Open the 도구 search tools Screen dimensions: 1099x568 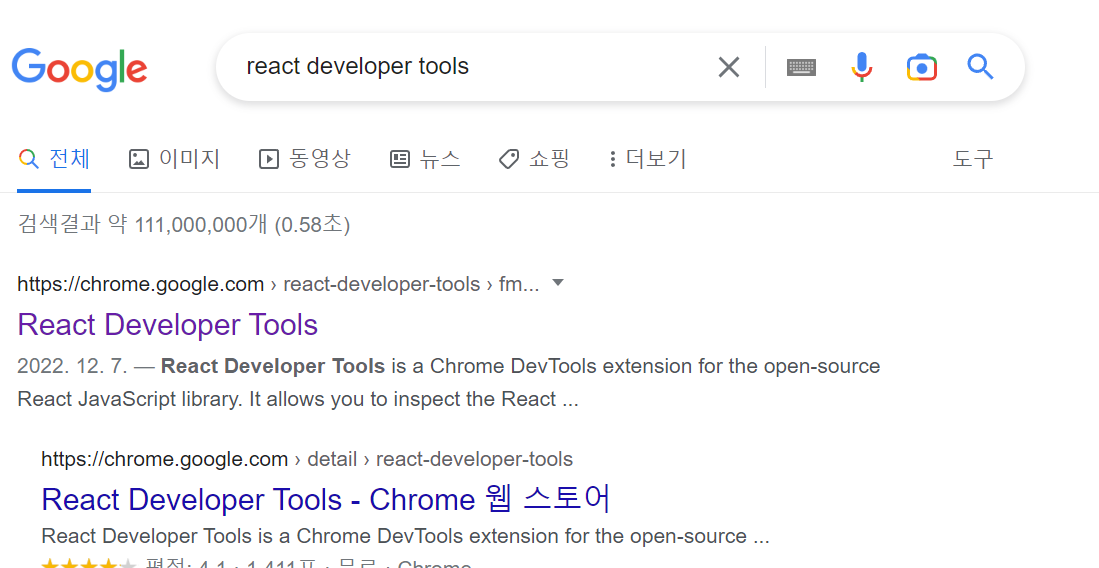pos(973,159)
